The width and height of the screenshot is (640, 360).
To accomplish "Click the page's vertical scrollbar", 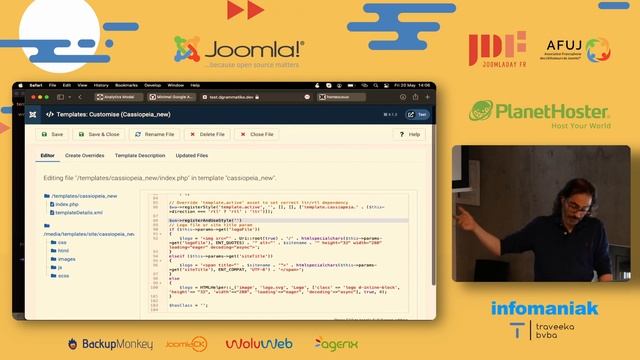I will click(x=434, y=204).
